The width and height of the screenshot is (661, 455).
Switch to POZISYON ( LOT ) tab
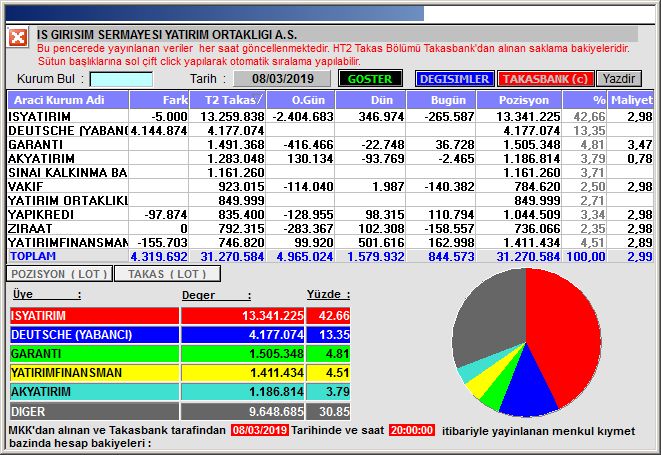pyautogui.click(x=59, y=274)
